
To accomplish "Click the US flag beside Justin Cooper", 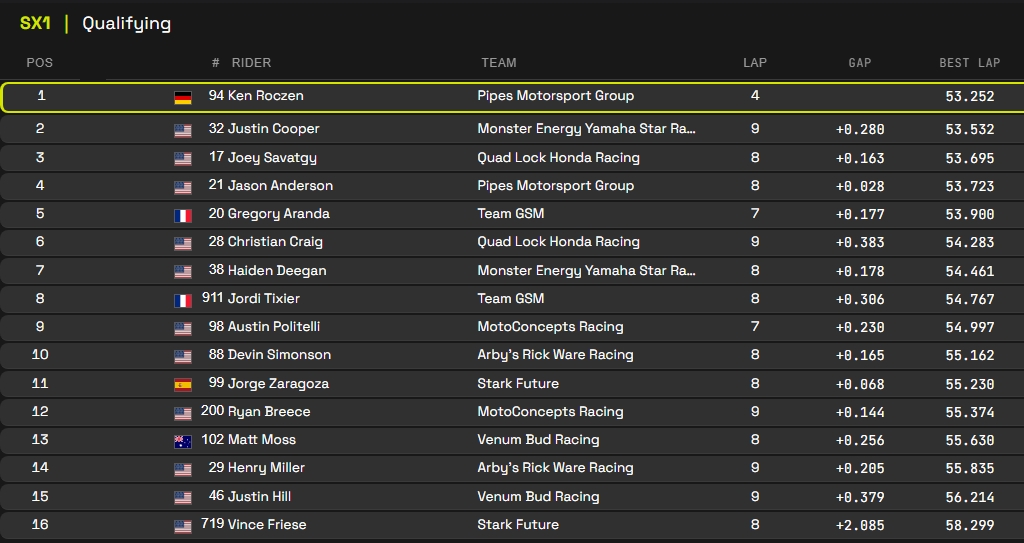I will click(x=182, y=130).
